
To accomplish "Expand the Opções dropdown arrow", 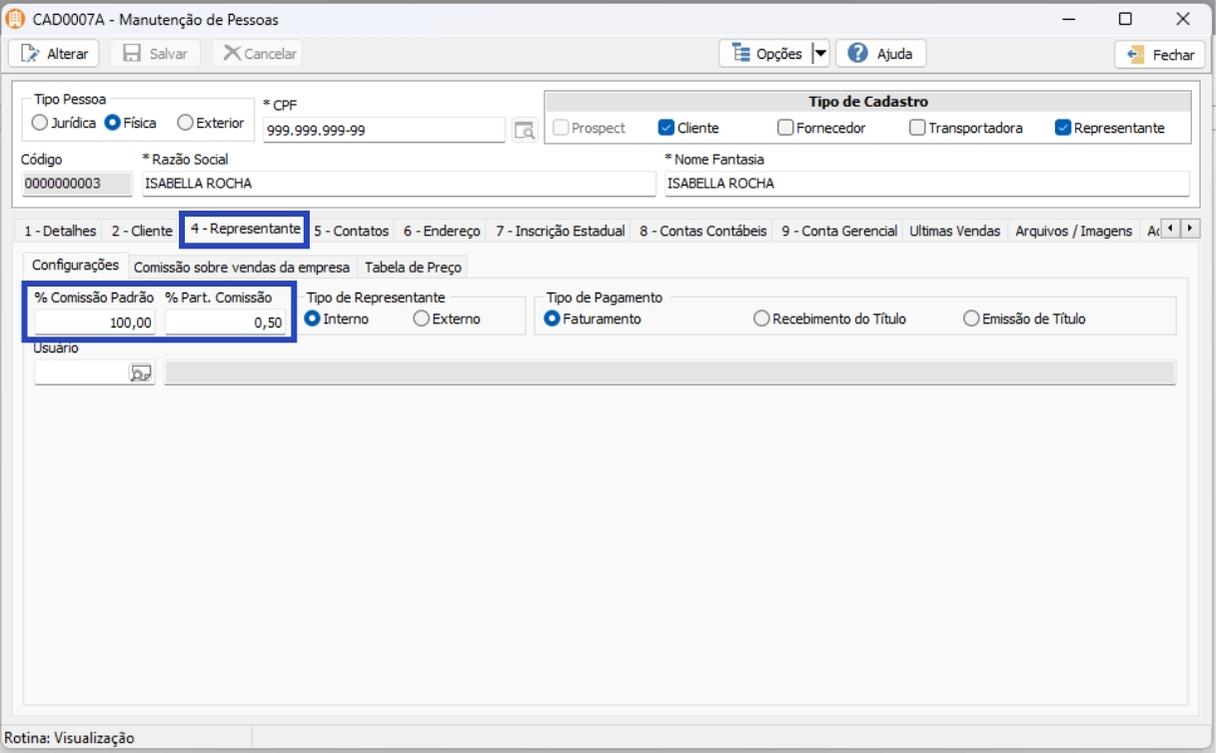I will [x=820, y=54].
